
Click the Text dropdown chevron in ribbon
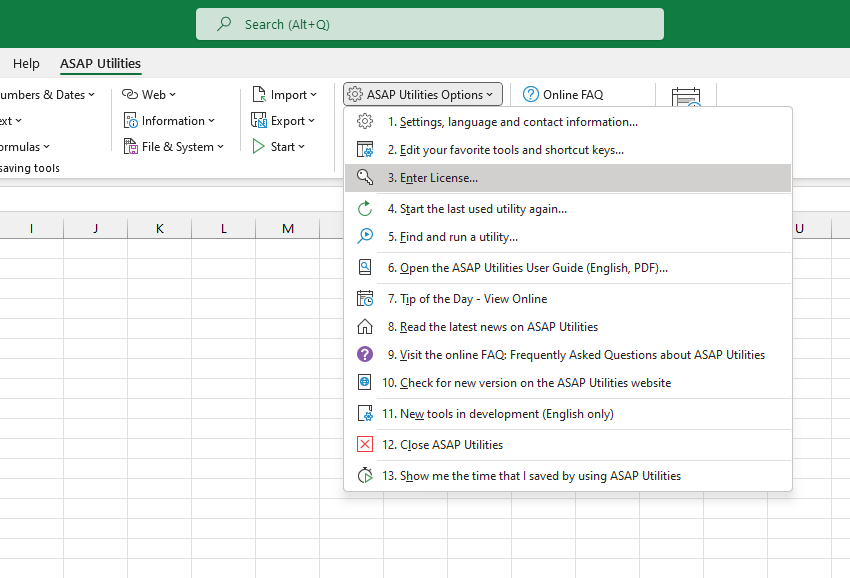(18, 120)
